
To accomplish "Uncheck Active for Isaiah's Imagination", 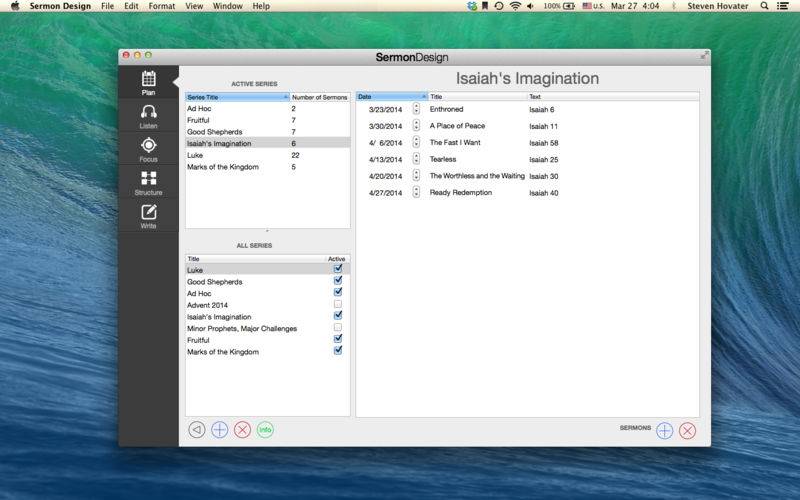I will point(338,316).
